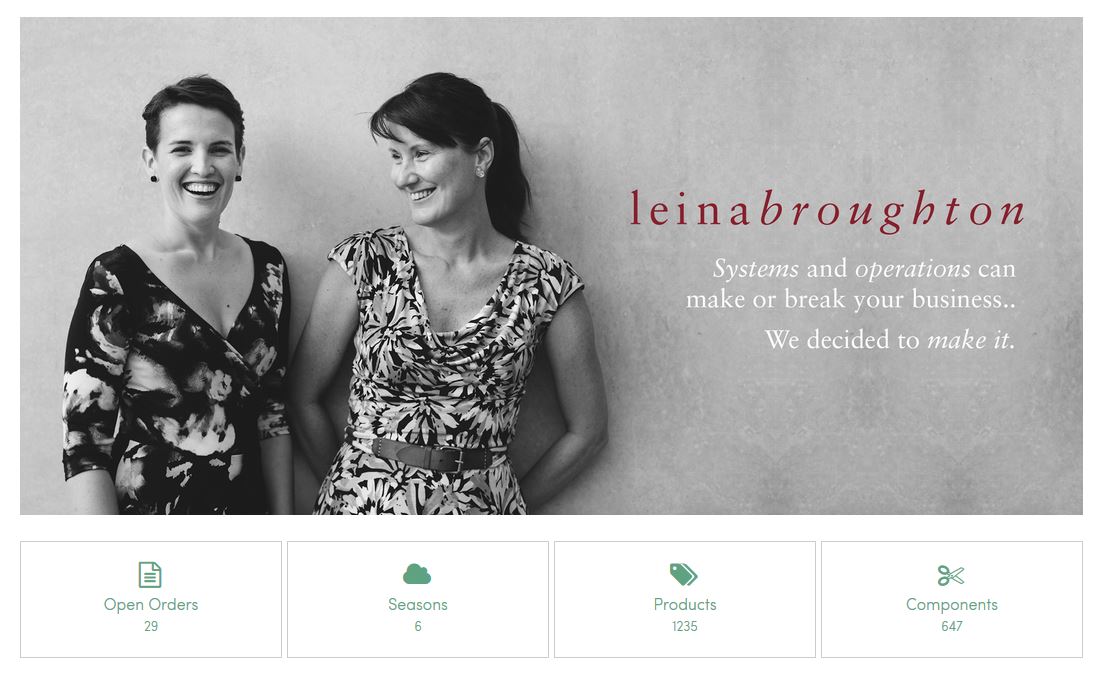
Task: Go to the Components label link
Action: click(951, 604)
